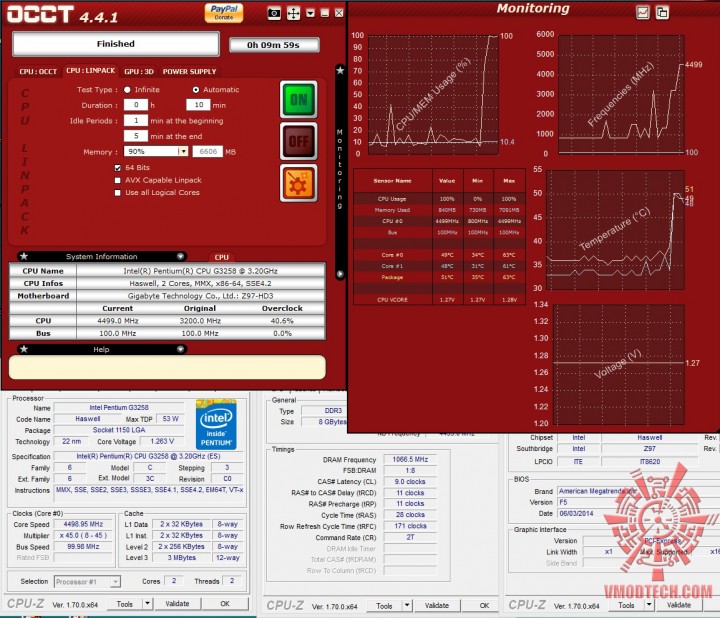Open the OCCT title bar dropdown arrow
Viewport: 720px width, 618px height.
tap(310, 13)
